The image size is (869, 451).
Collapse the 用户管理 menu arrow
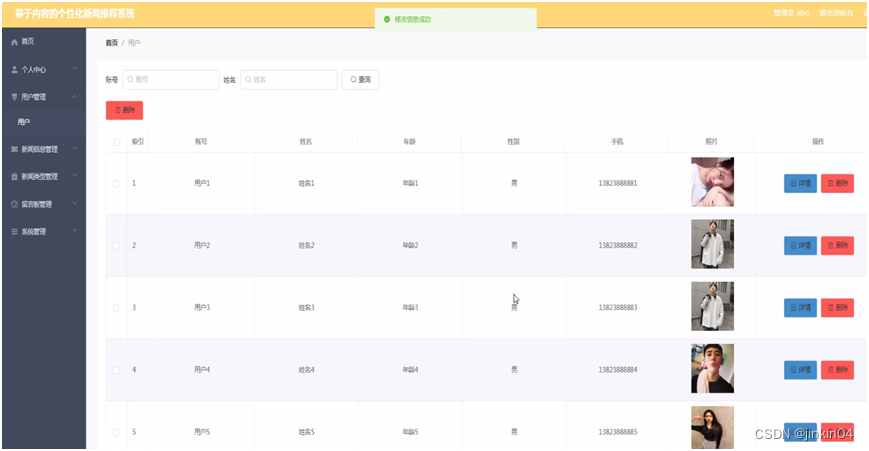tap(75, 96)
